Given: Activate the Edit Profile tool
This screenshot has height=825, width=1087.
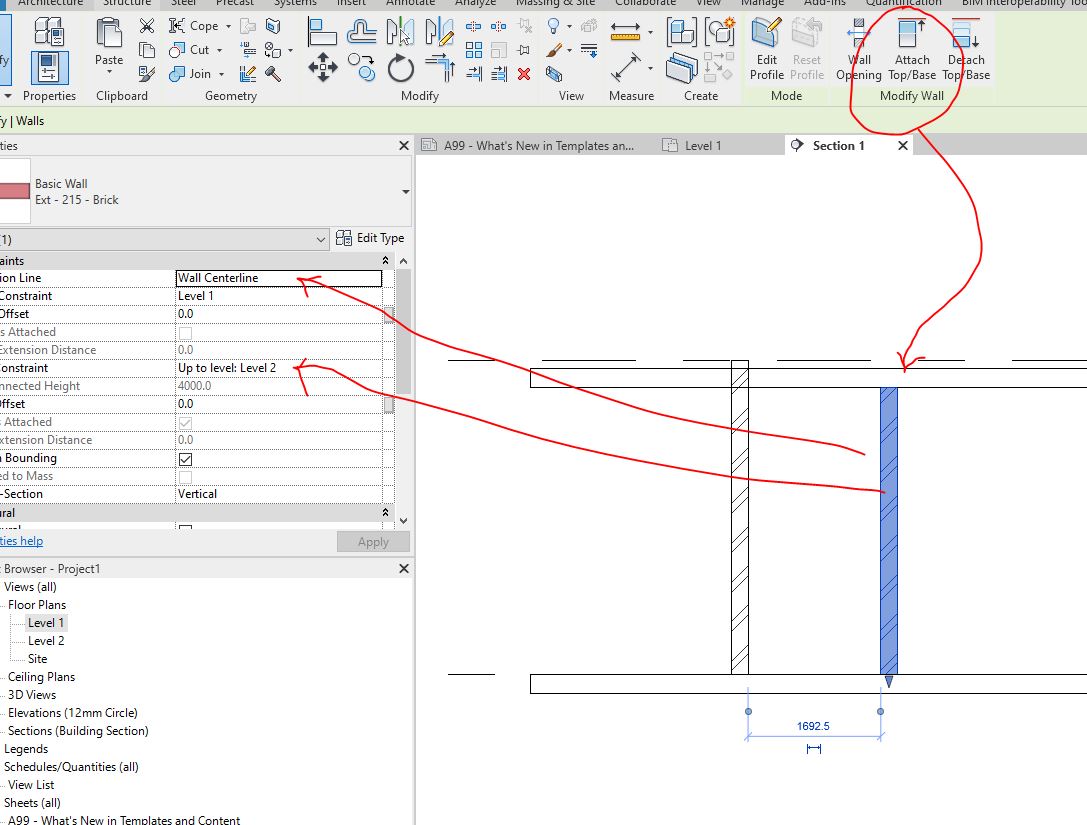Looking at the screenshot, I should [x=766, y=50].
